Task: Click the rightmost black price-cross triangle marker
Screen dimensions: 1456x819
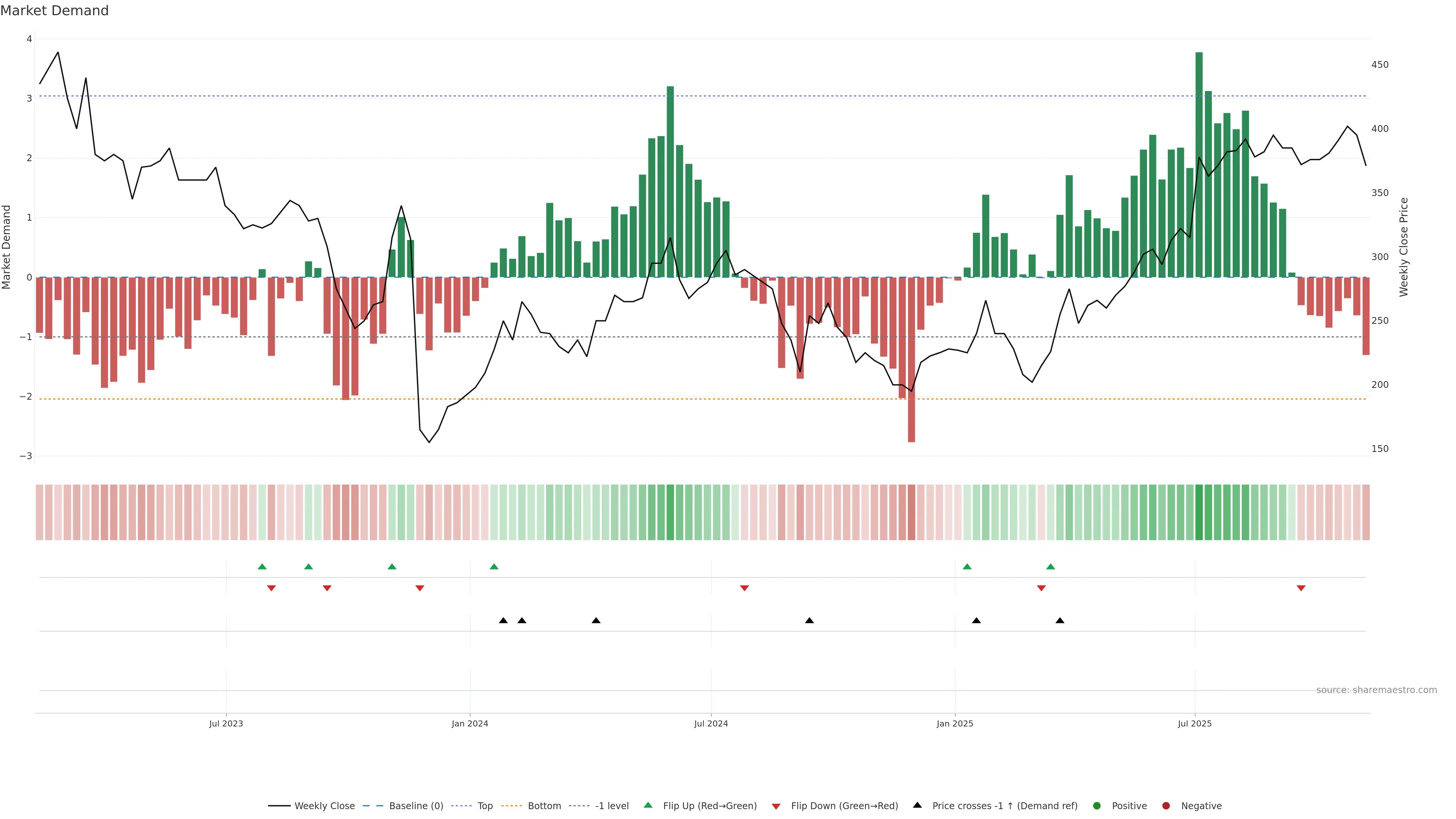Action: (x=1060, y=621)
